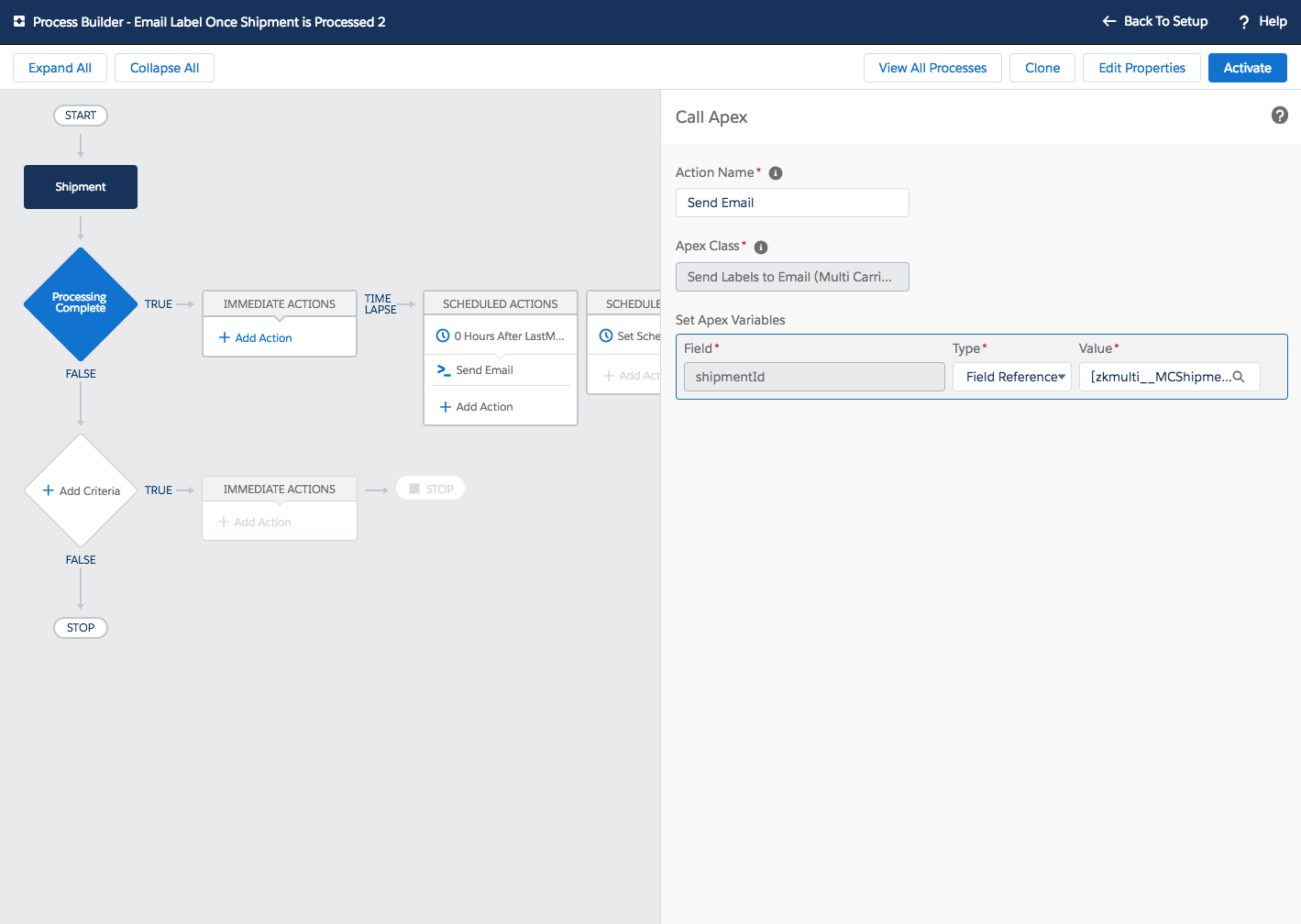The image size is (1301, 924).
Task: Click the magnifier lookup icon in the Value field
Action: coord(1239,377)
